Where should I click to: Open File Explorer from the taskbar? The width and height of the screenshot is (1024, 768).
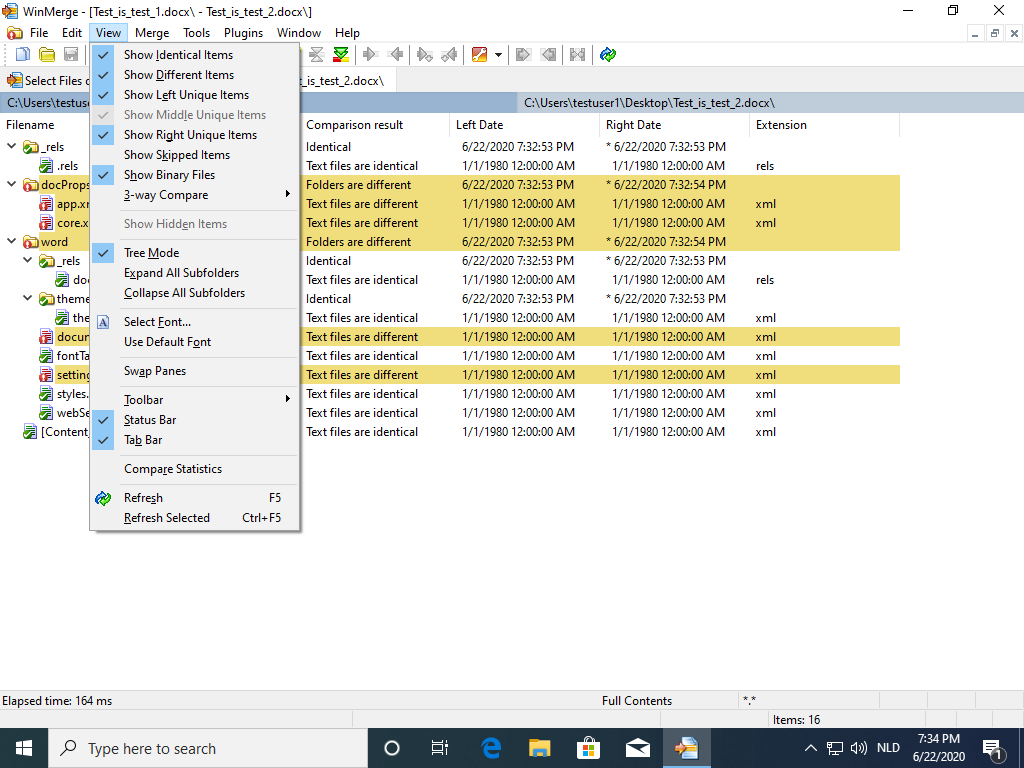click(x=539, y=748)
